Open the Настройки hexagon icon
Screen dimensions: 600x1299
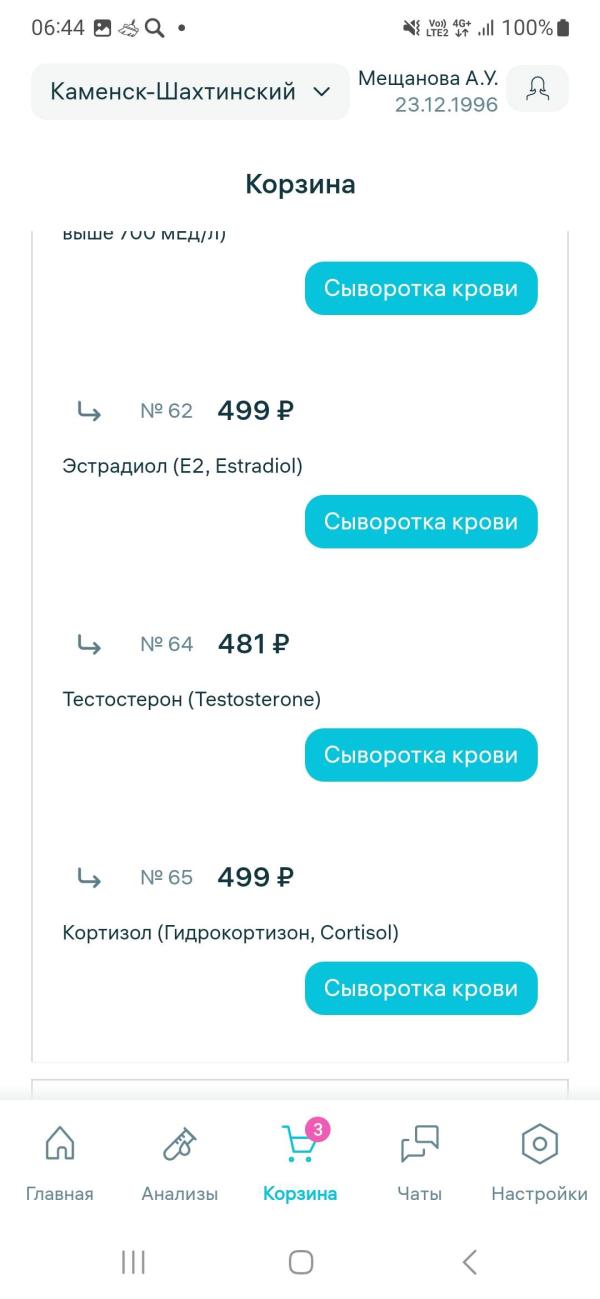click(x=539, y=1144)
